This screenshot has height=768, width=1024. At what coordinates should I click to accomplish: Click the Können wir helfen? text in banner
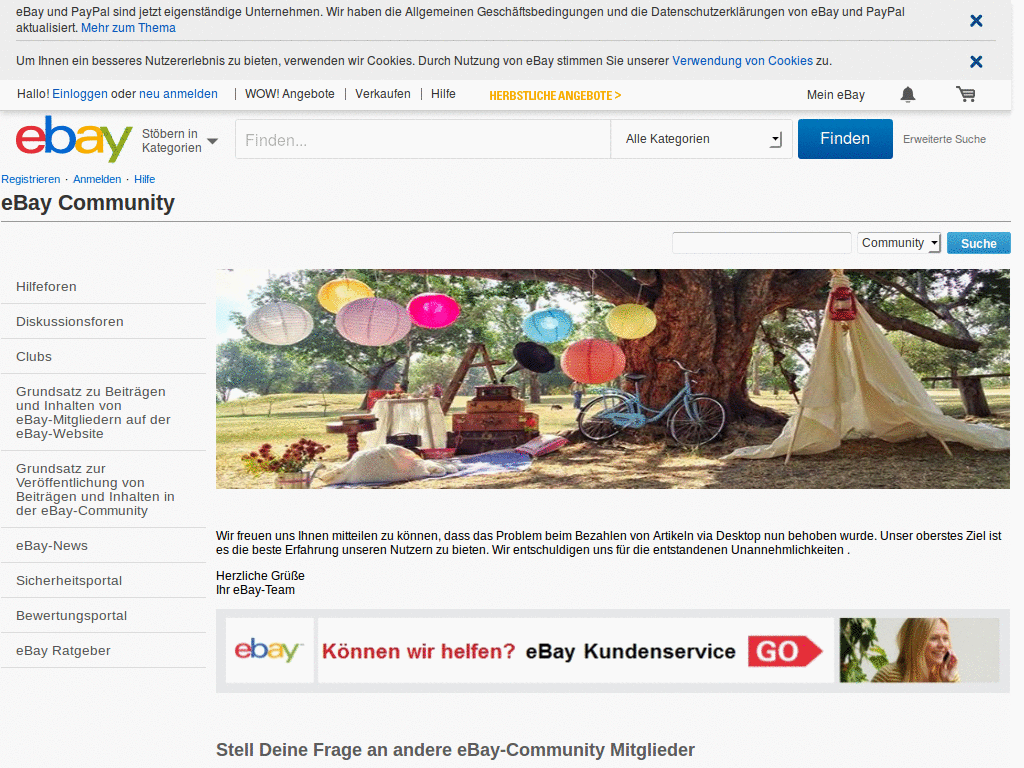[x=419, y=651]
